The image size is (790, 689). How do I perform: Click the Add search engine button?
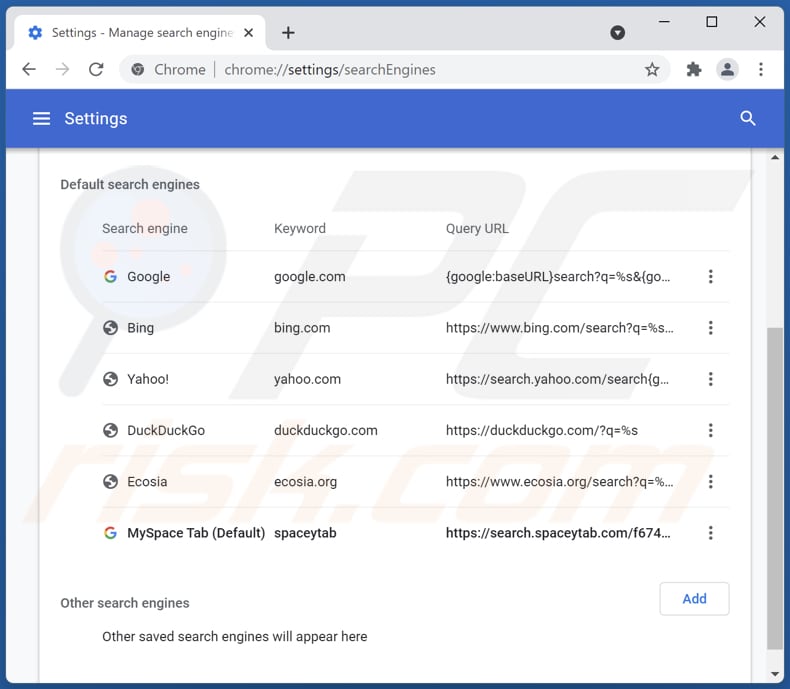point(694,599)
